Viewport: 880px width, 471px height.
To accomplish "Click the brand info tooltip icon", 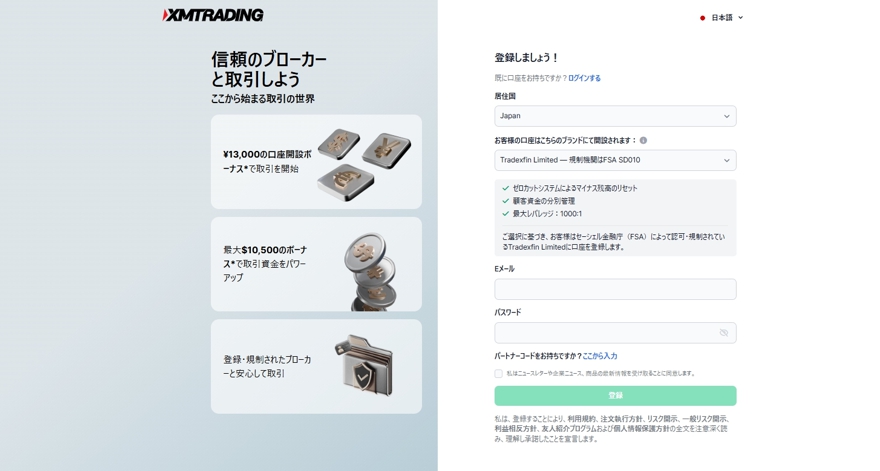I will 643,140.
